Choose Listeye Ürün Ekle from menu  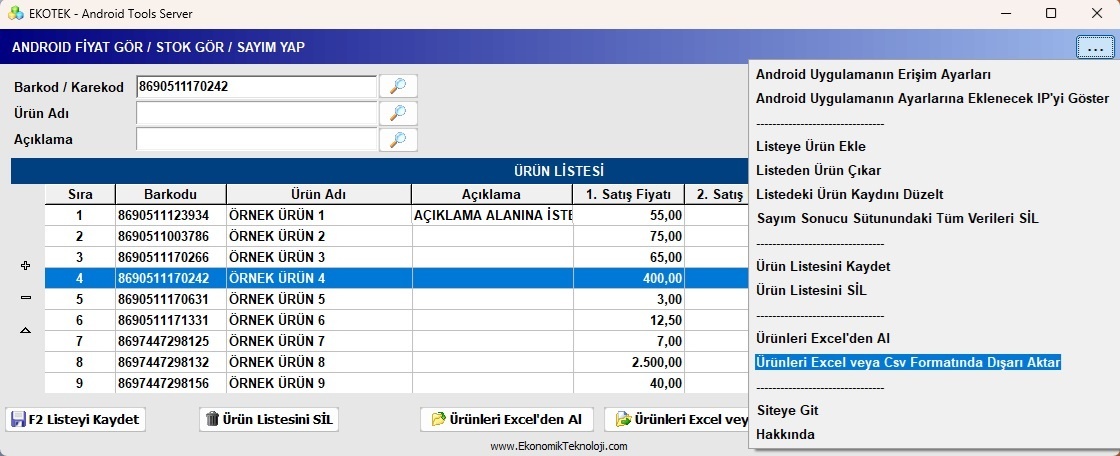(810, 146)
